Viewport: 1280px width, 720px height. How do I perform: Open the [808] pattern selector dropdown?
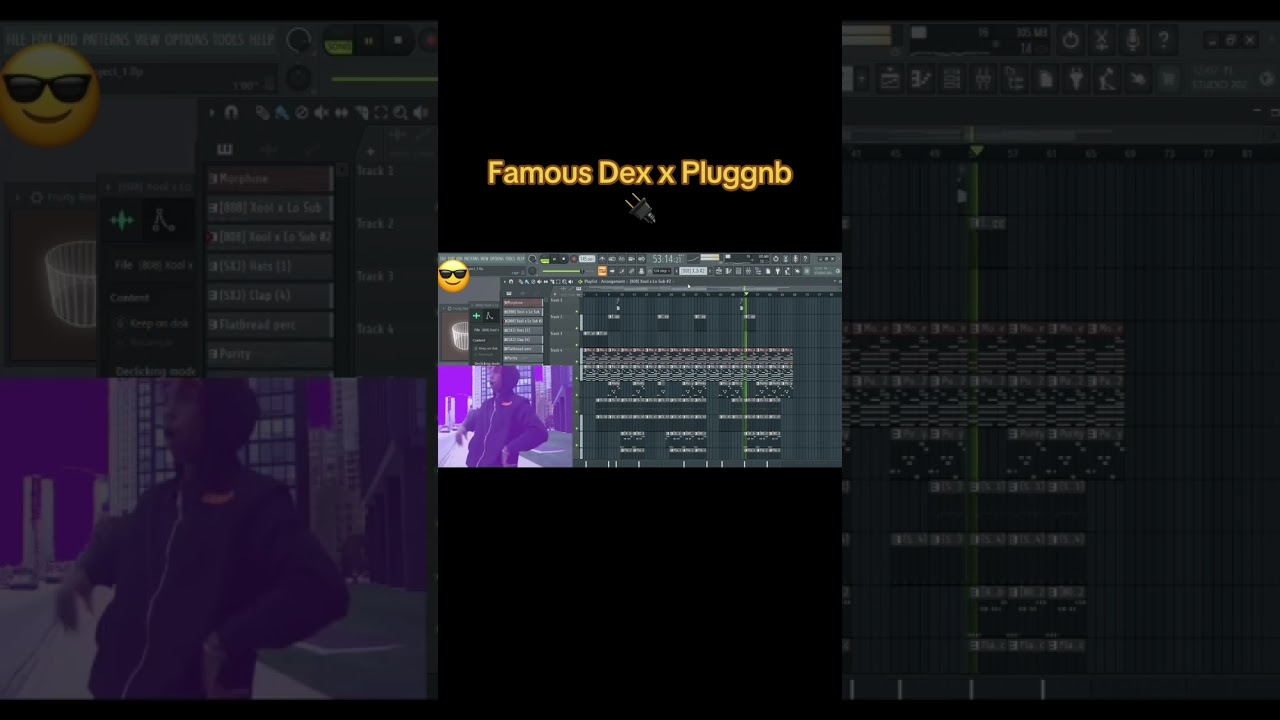[x=693, y=271]
